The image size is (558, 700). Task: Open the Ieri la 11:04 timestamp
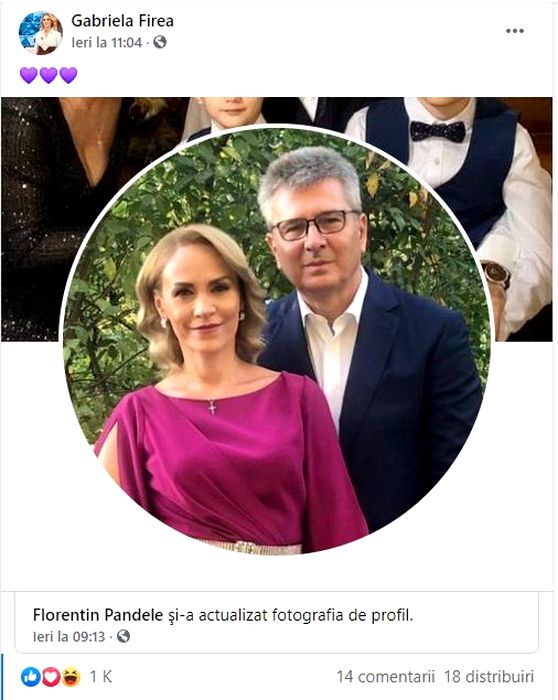(x=107, y=42)
